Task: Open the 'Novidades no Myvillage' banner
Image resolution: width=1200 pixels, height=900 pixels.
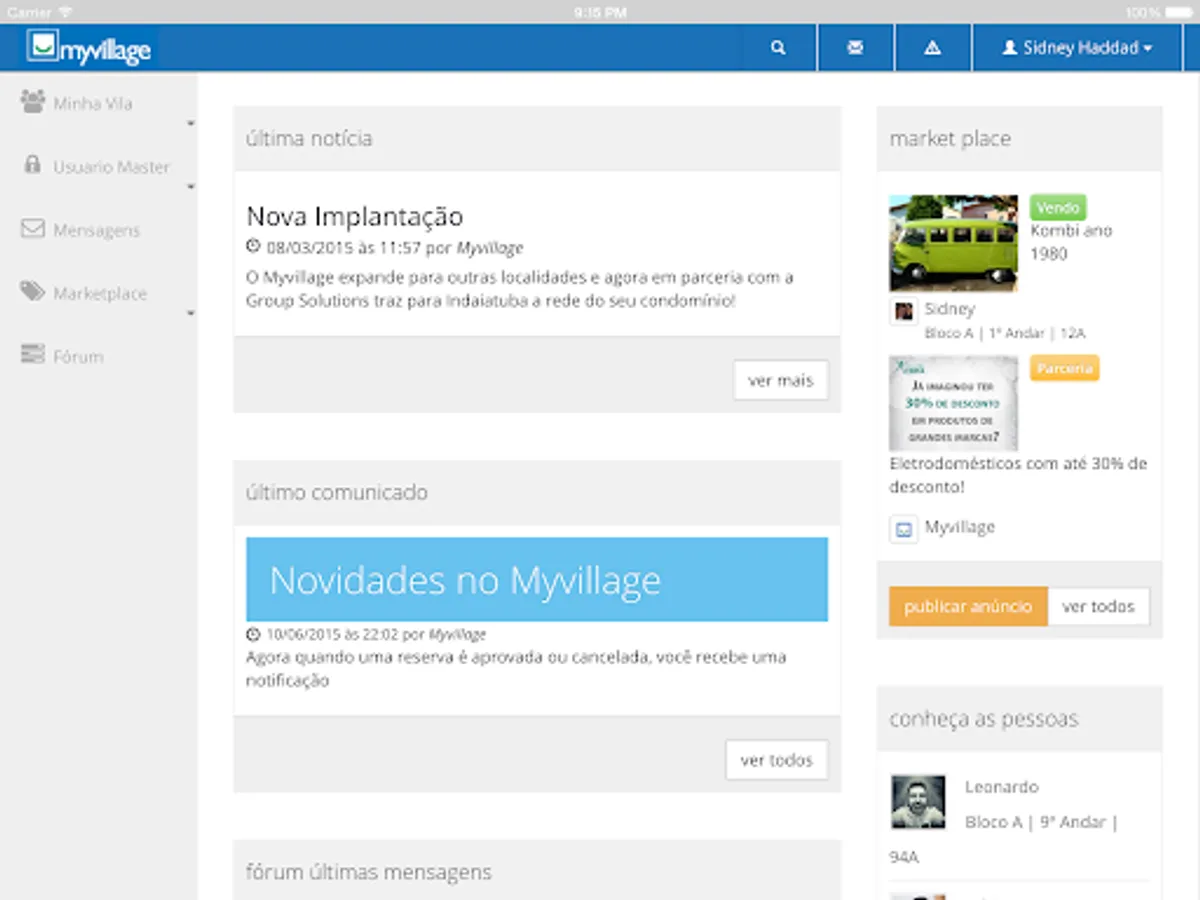Action: point(537,580)
